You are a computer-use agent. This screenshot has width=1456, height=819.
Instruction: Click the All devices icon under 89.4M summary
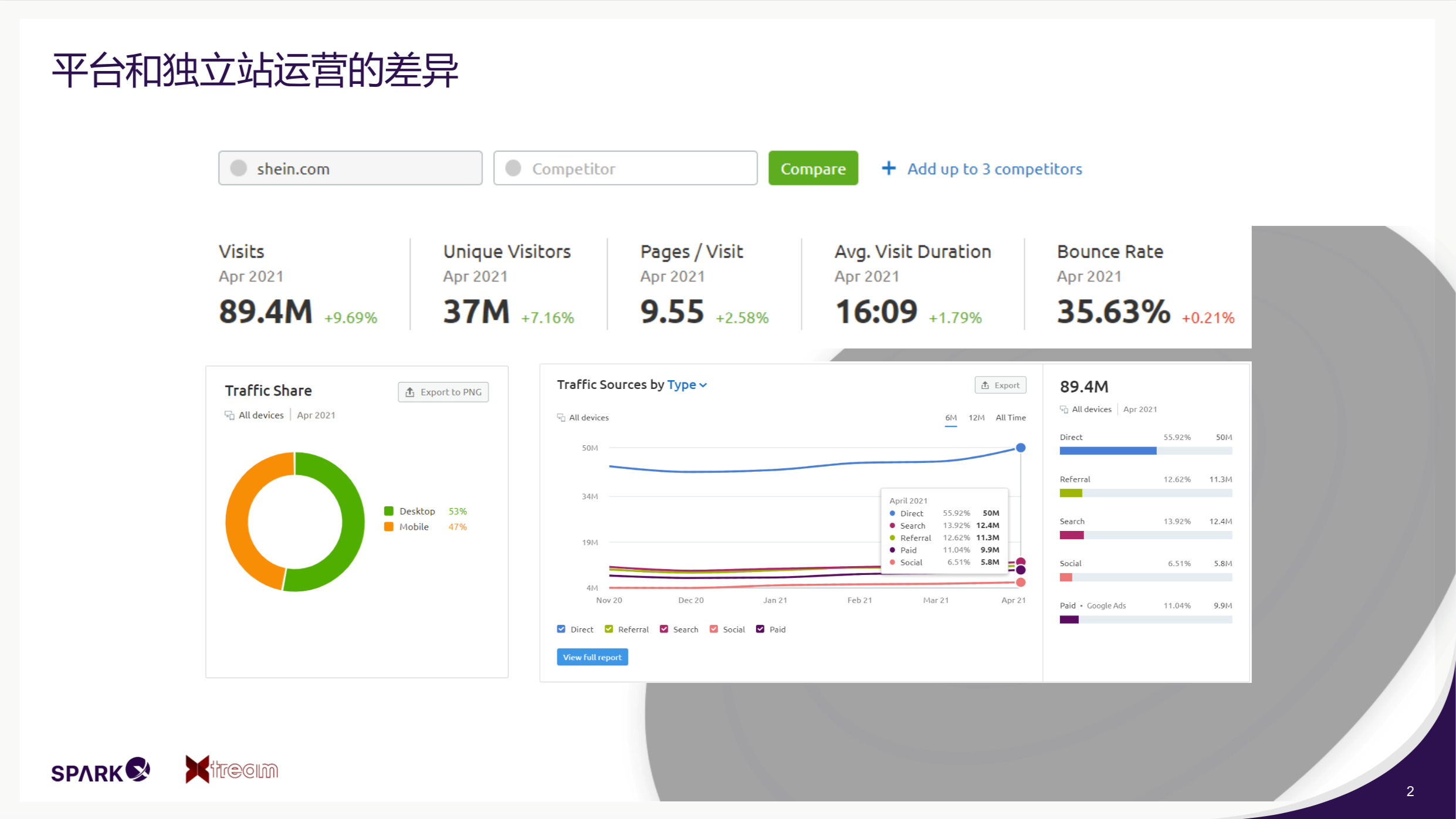(1064, 409)
